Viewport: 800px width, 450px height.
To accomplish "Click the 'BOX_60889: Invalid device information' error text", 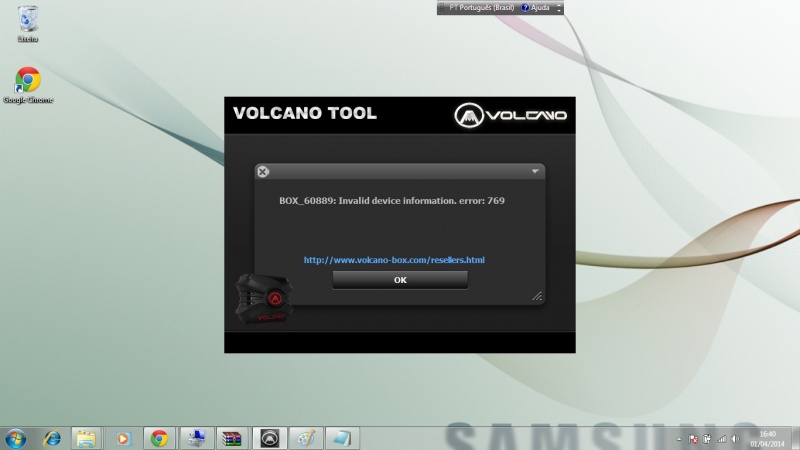I will point(392,201).
